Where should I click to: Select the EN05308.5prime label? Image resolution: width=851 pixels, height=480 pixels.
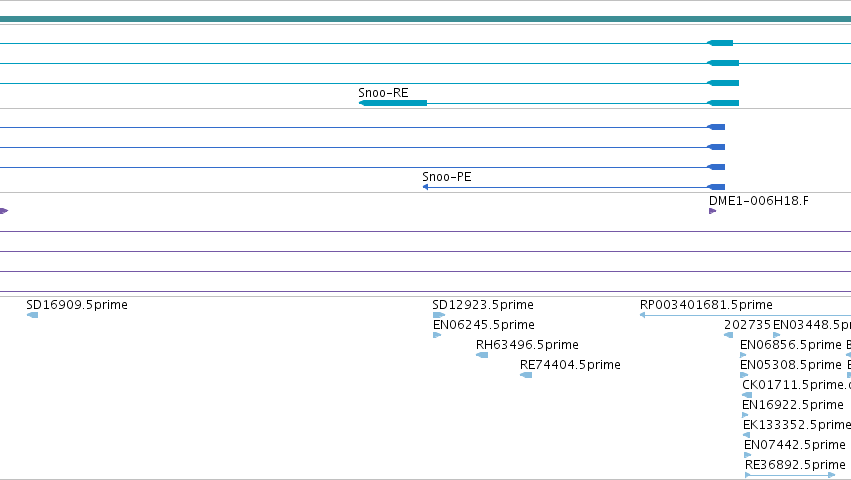pyautogui.click(x=791, y=365)
